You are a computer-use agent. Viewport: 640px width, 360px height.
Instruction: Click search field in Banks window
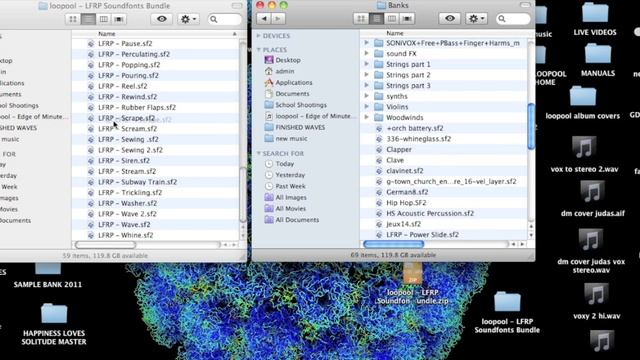[x=513, y=19]
